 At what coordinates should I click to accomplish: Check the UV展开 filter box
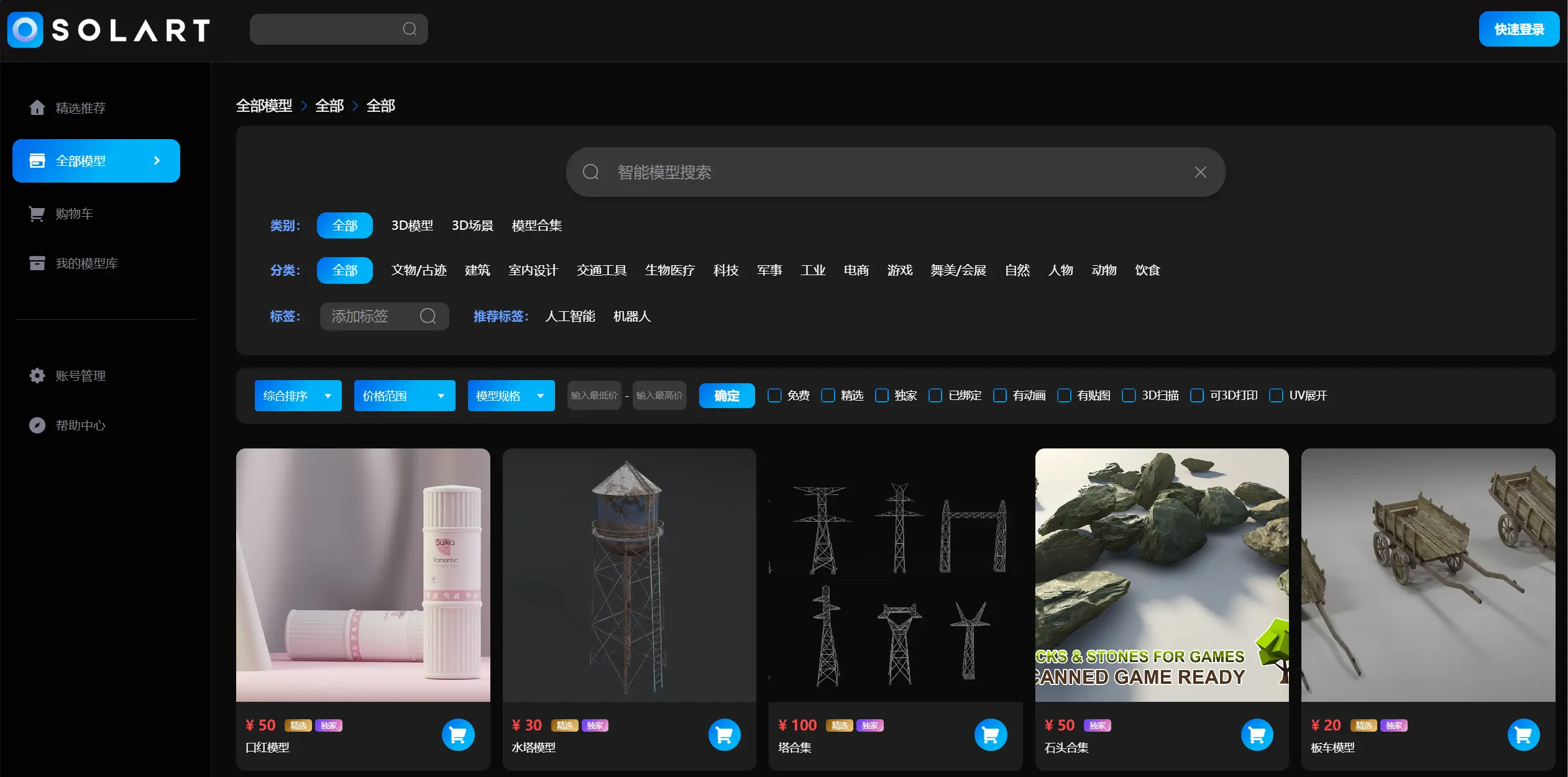click(1276, 396)
